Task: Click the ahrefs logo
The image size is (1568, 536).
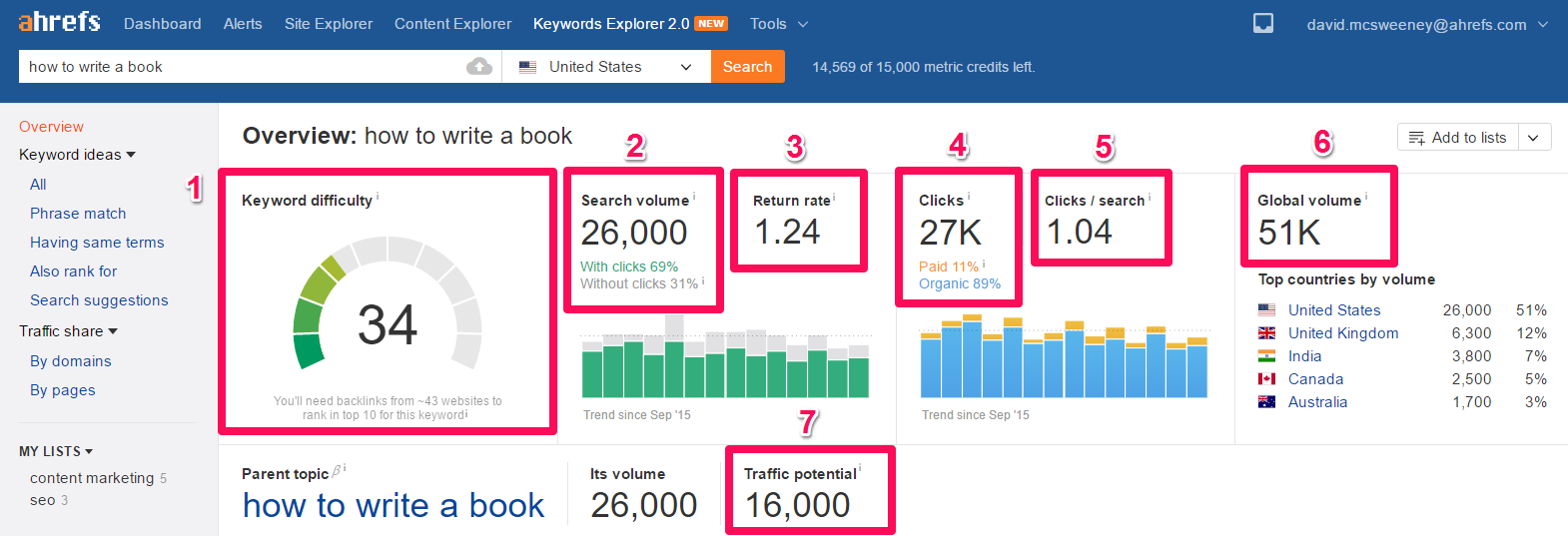Action: click(x=59, y=22)
